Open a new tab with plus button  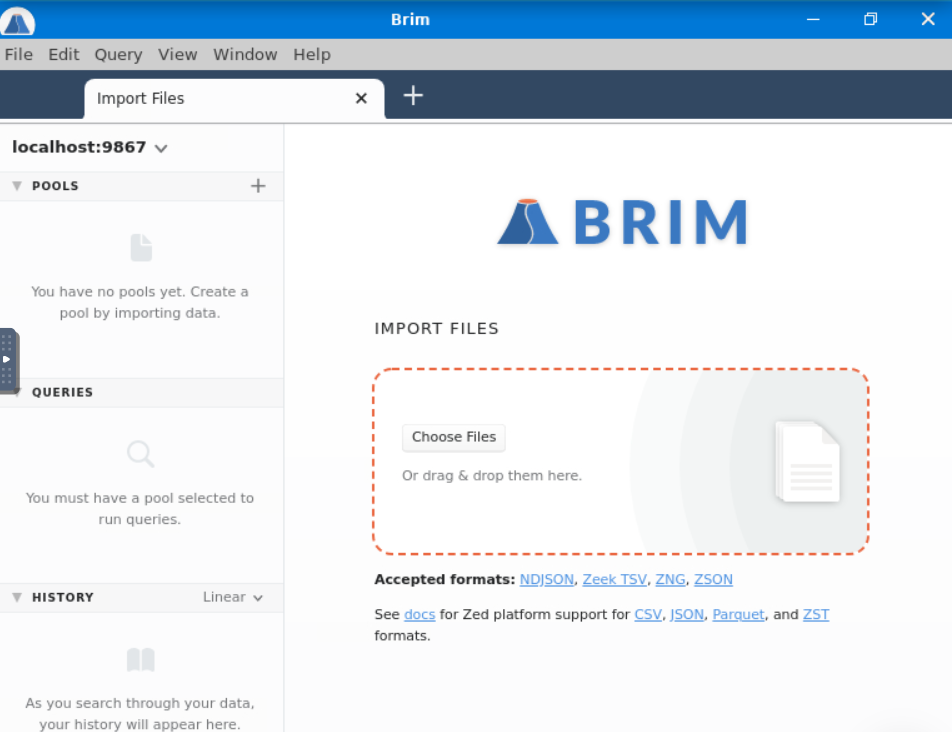[x=413, y=95]
